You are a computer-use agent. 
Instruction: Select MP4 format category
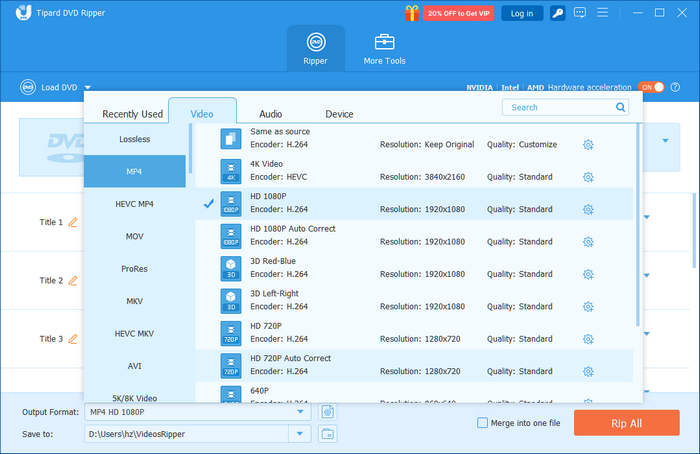[134, 171]
